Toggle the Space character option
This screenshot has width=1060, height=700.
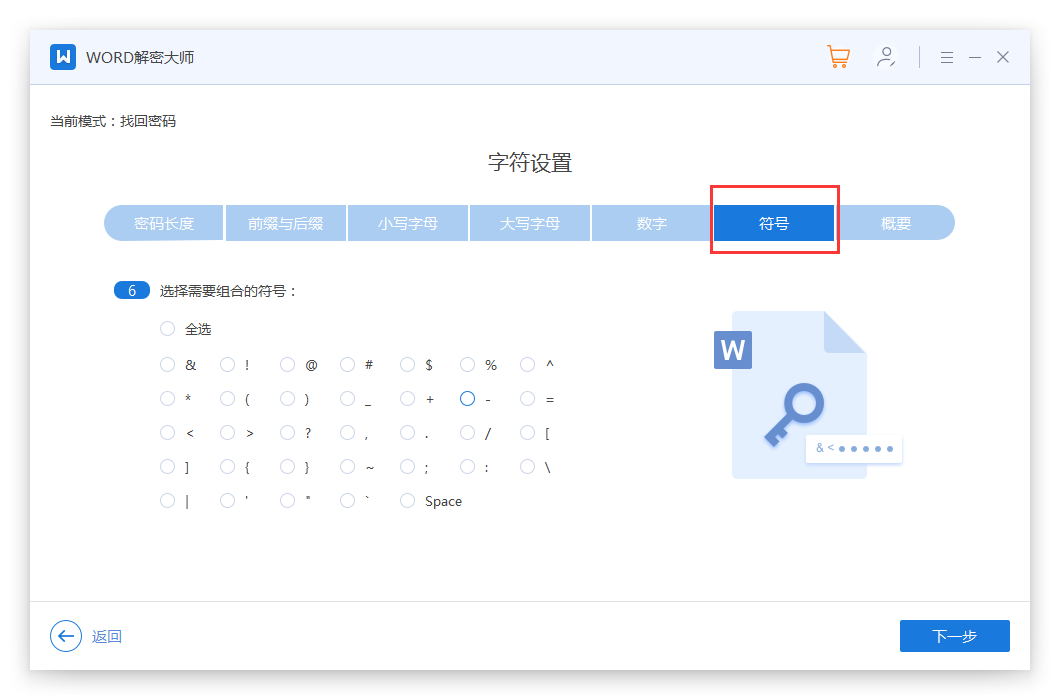coord(407,501)
